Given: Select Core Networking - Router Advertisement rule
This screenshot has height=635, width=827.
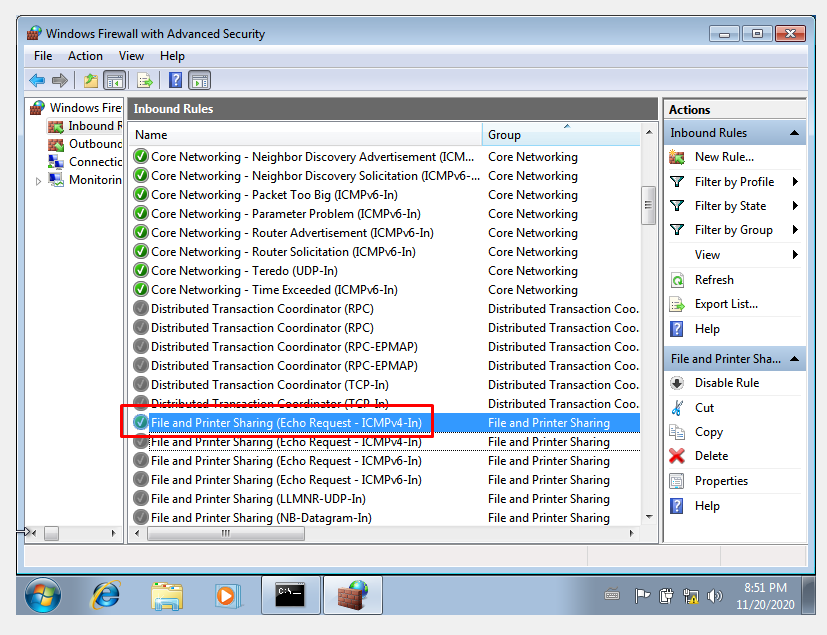Looking at the screenshot, I should coord(292,233).
